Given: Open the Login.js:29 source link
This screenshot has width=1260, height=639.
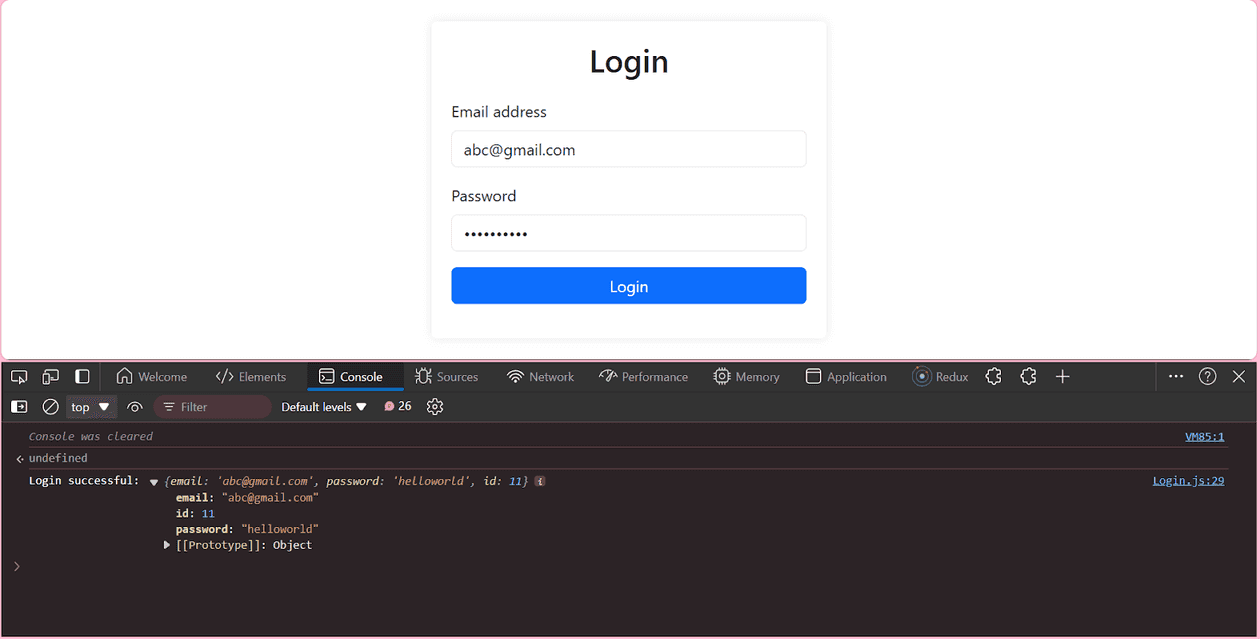Looking at the screenshot, I should pos(1188,480).
